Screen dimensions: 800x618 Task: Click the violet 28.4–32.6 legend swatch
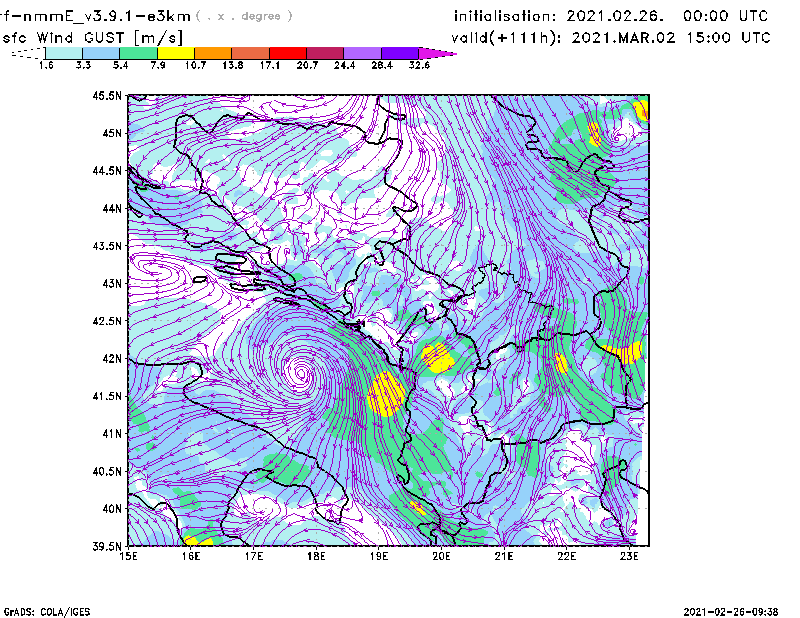400,53
